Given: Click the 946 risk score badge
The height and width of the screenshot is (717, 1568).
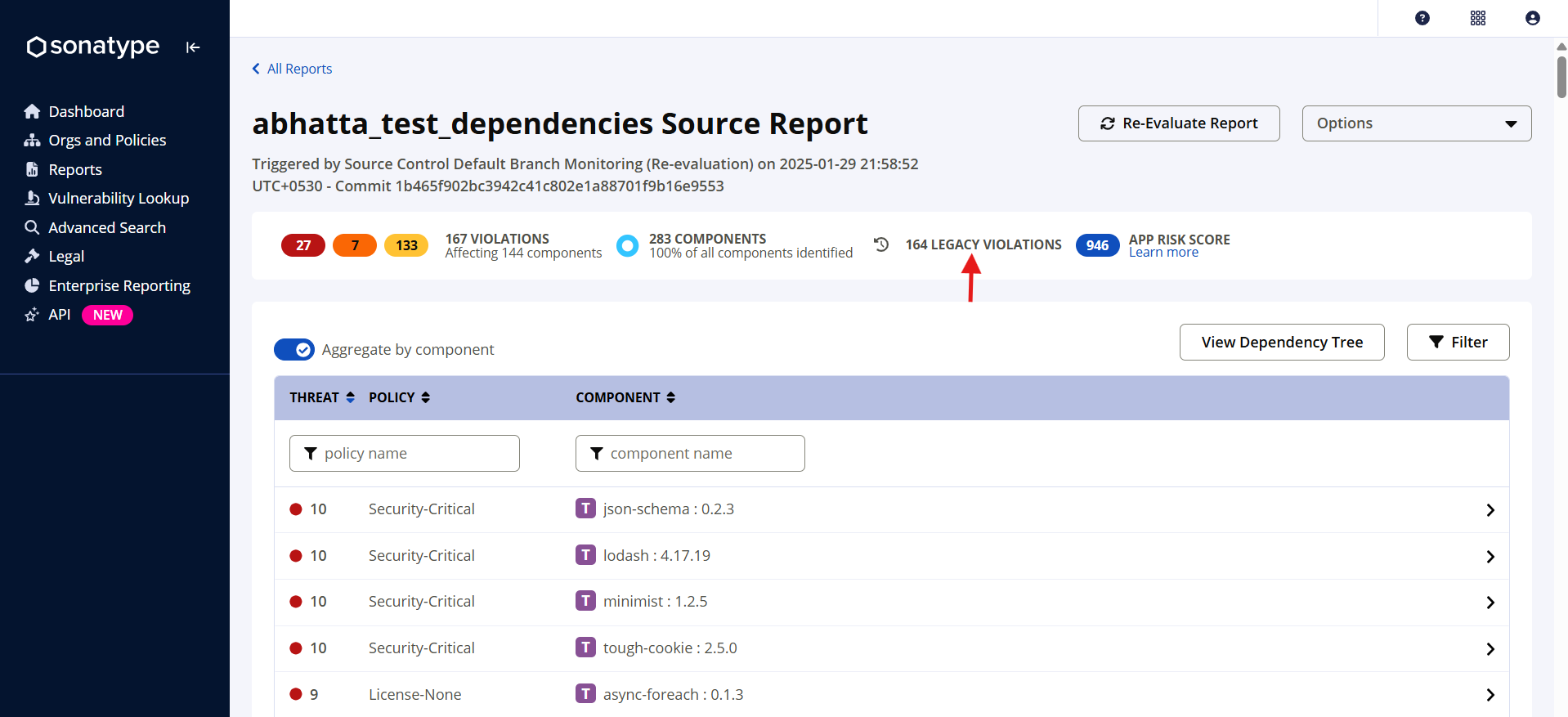Looking at the screenshot, I should click(x=1097, y=245).
